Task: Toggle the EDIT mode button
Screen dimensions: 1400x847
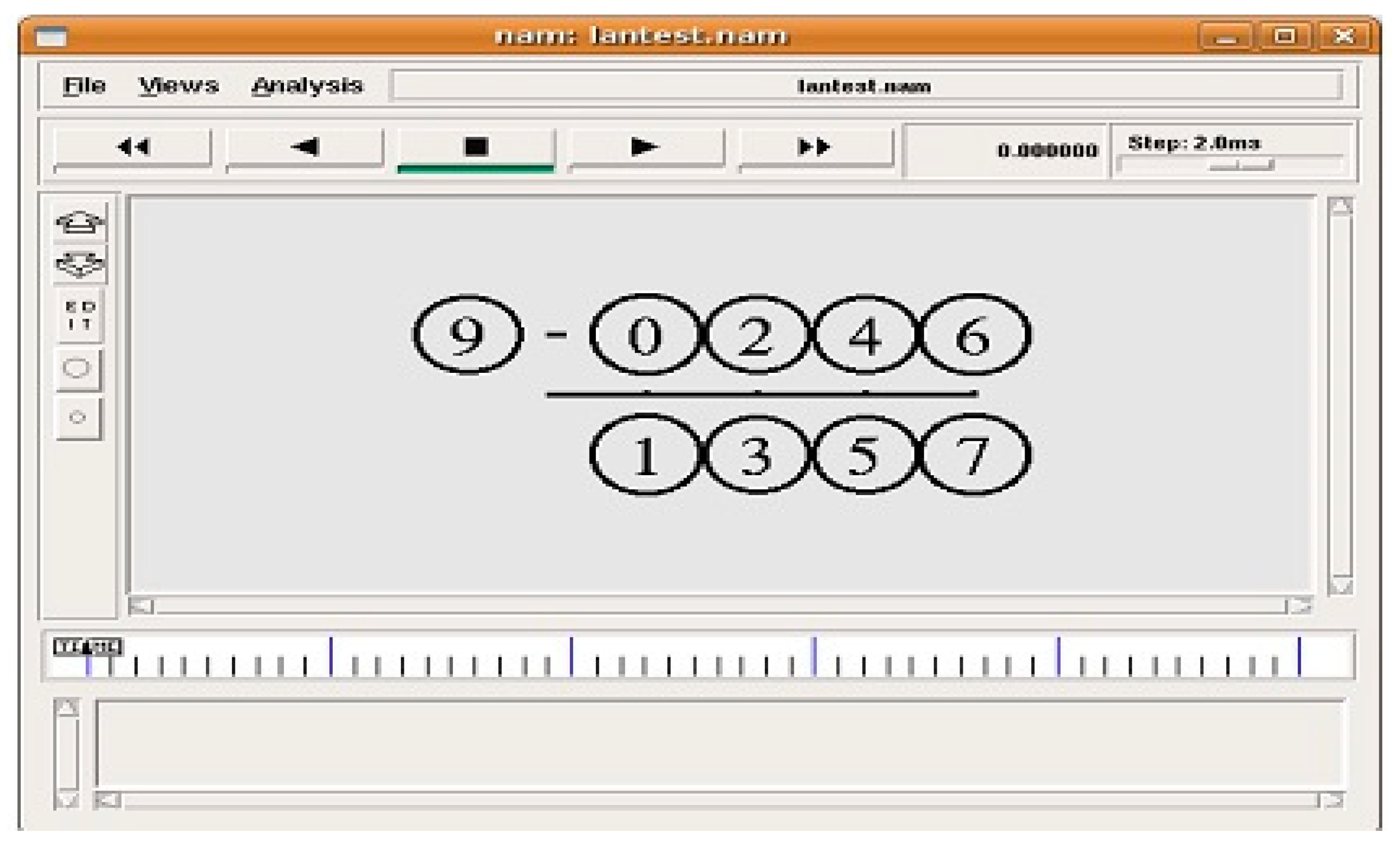Action: tap(80, 316)
